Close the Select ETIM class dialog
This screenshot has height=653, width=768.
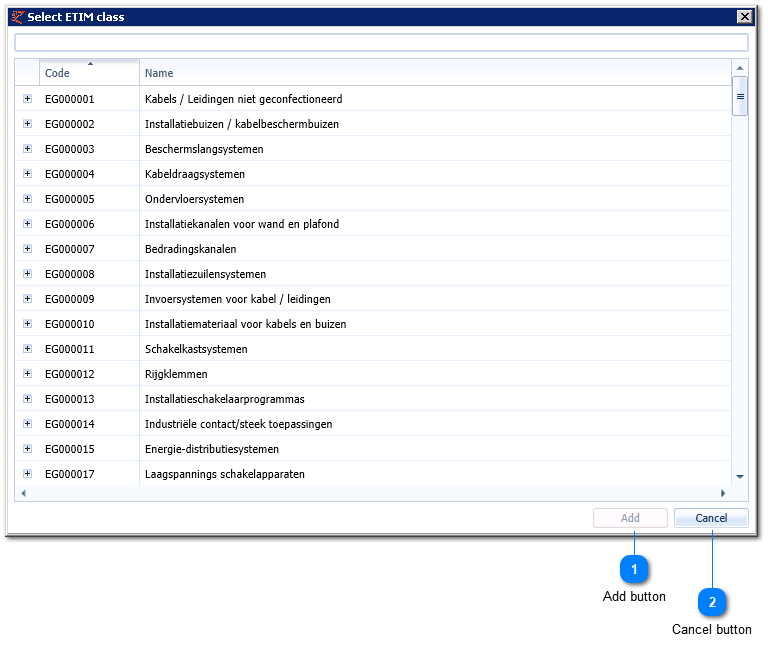(744, 17)
